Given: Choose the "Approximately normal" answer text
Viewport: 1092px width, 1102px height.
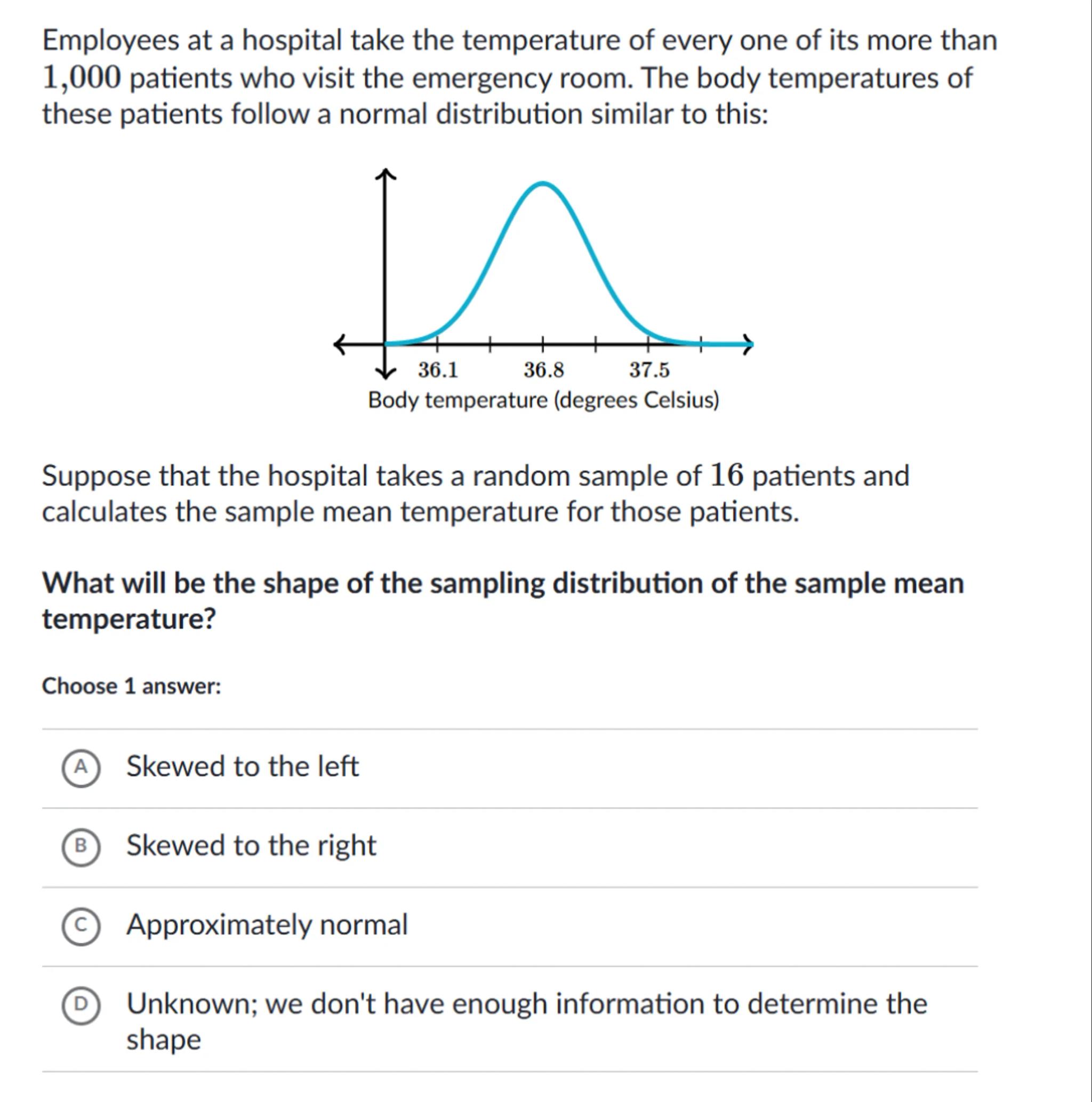Looking at the screenshot, I should click(267, 924).
